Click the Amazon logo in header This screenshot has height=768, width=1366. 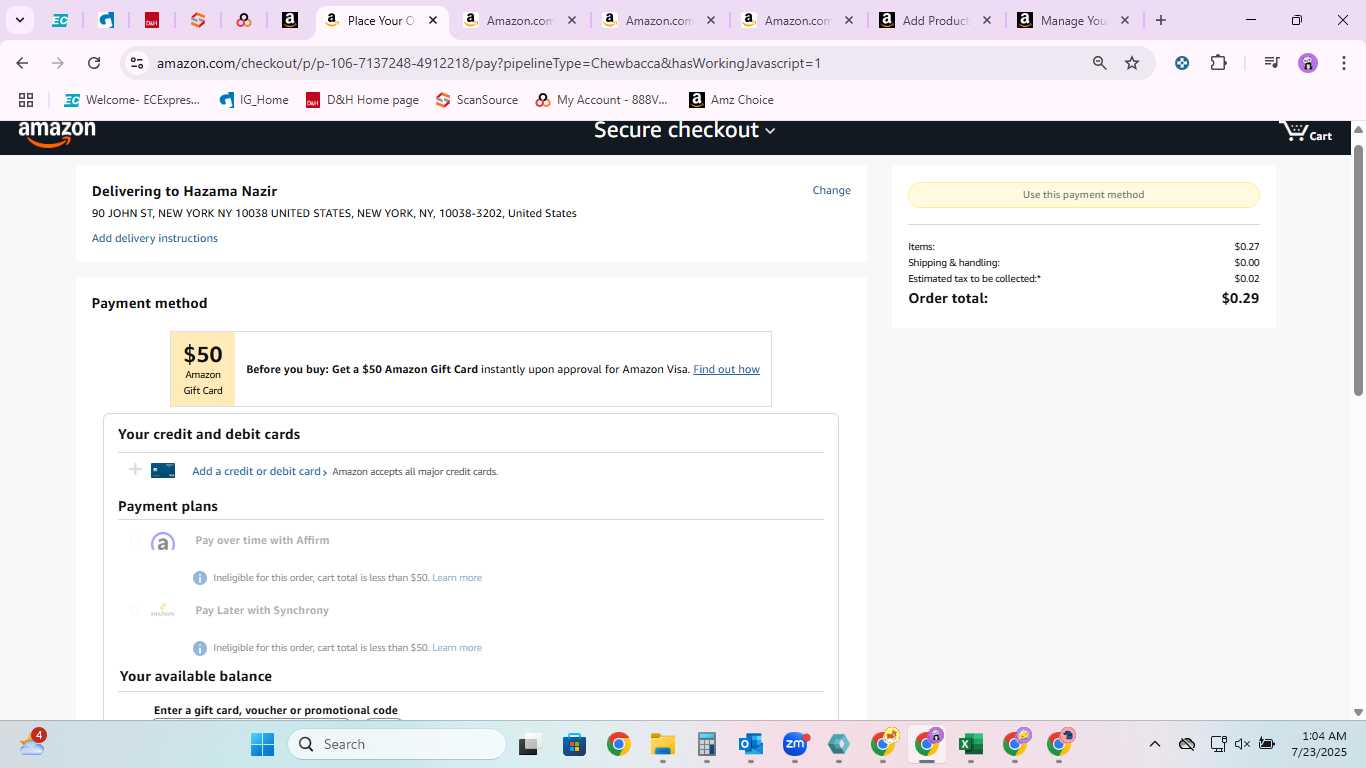click(57, 133)
